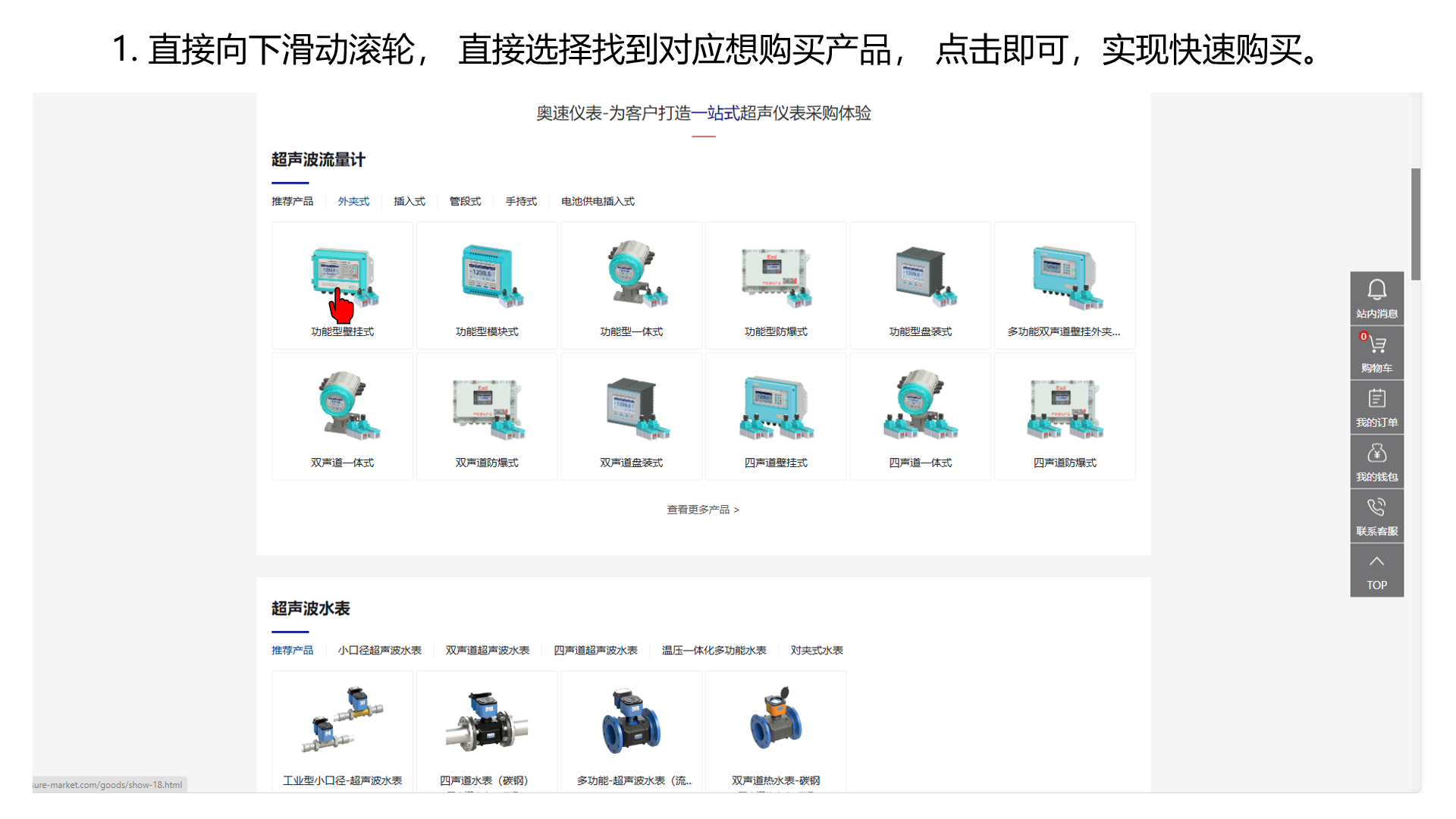Viewport: 1456px width, 819px height.
Task: Select the 电池供电插入式 tab
Action: coord(598,202)
